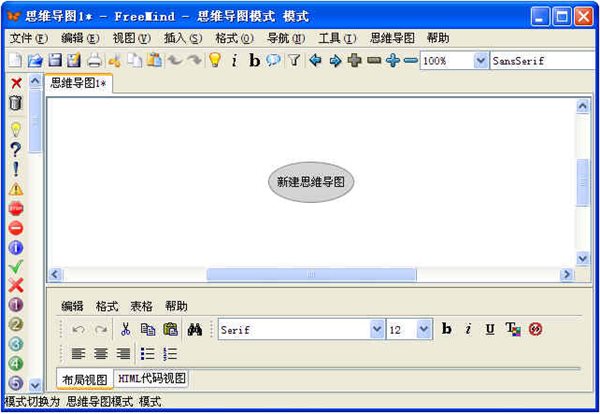Switch to the HTML代码视图 tab

(x=152, y=378)
